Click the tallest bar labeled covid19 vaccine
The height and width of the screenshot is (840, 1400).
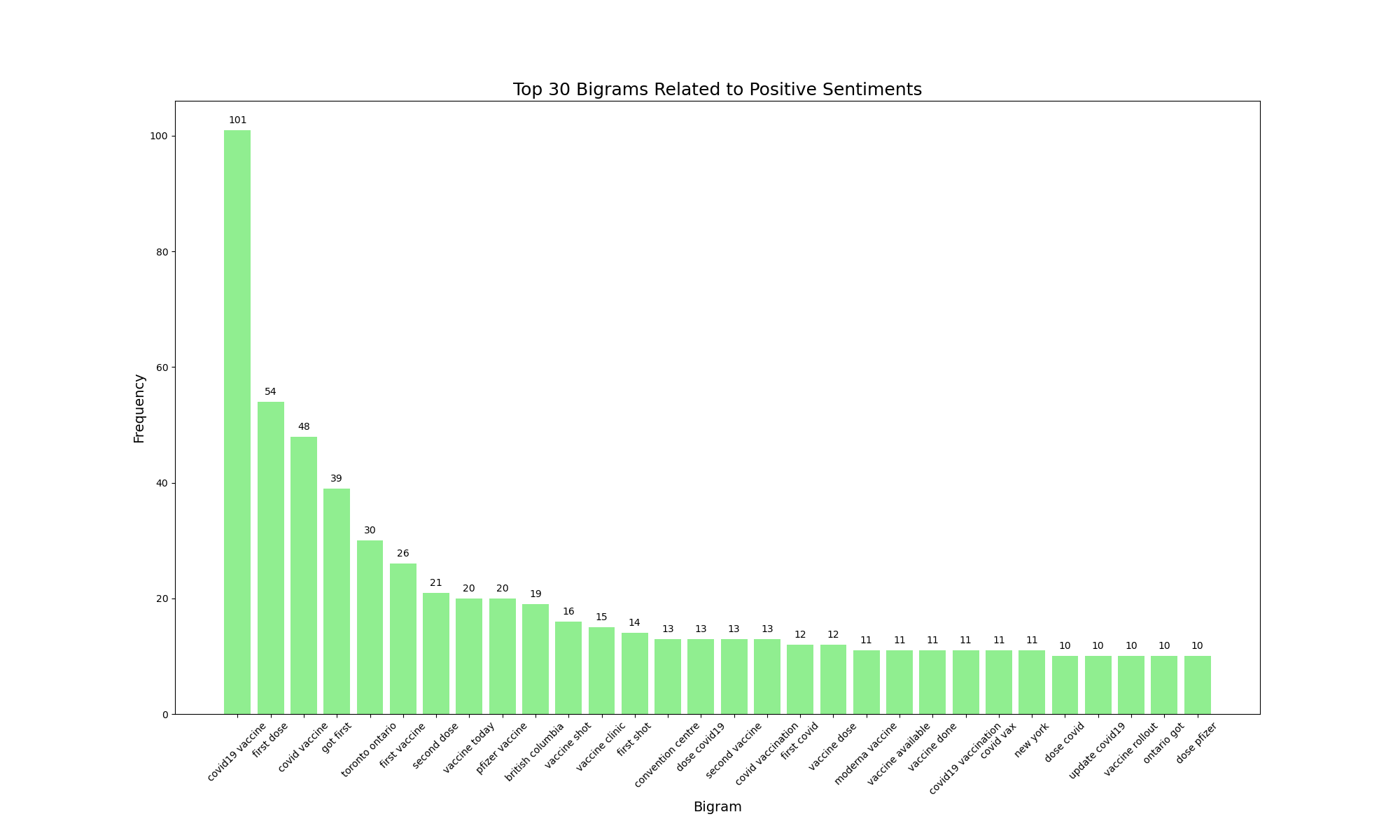click(x=237, y=422)
